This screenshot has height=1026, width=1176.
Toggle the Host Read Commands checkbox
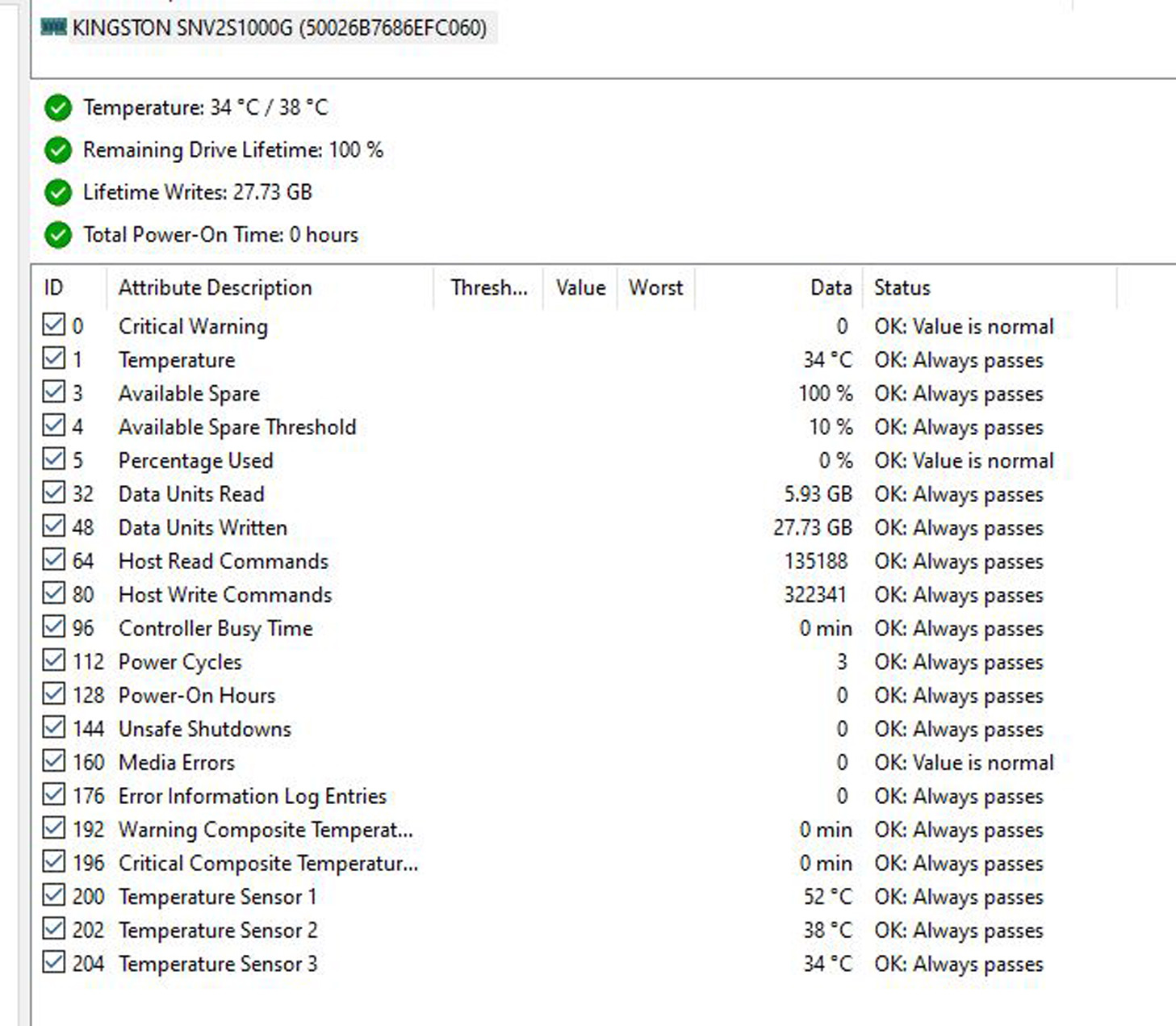54,559
